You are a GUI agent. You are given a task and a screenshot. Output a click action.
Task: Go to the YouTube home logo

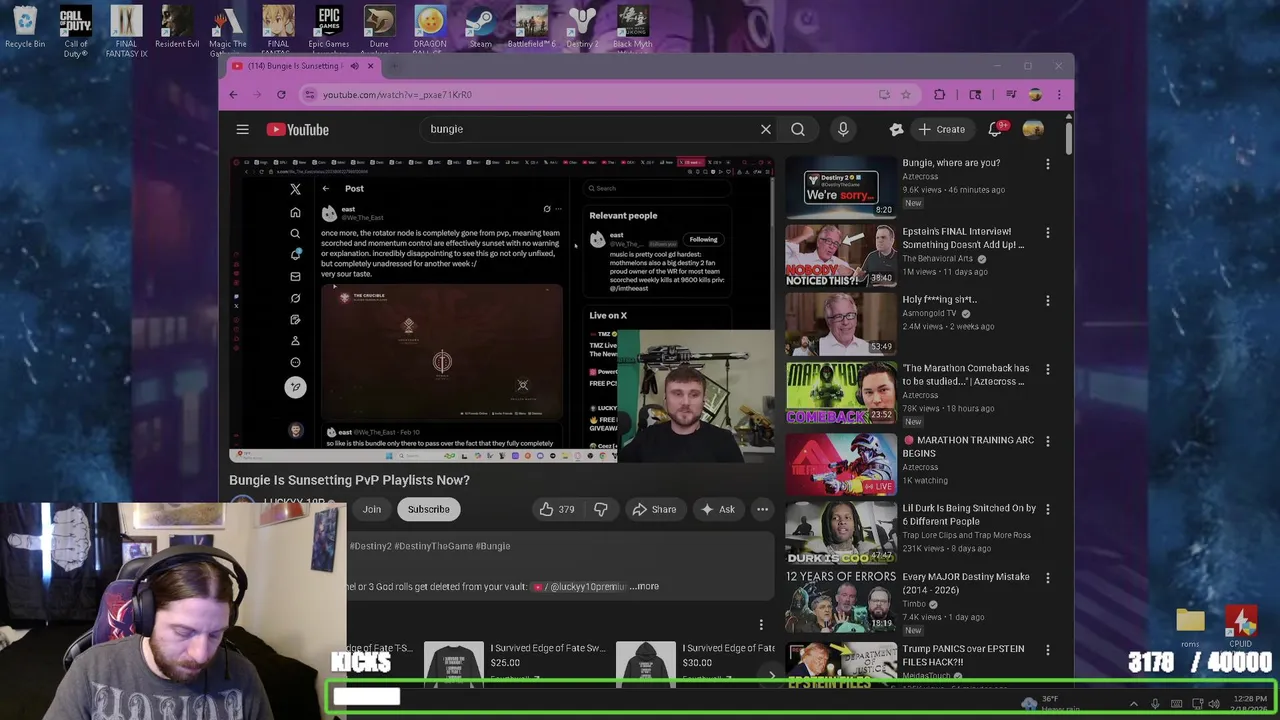coord(297,129)
